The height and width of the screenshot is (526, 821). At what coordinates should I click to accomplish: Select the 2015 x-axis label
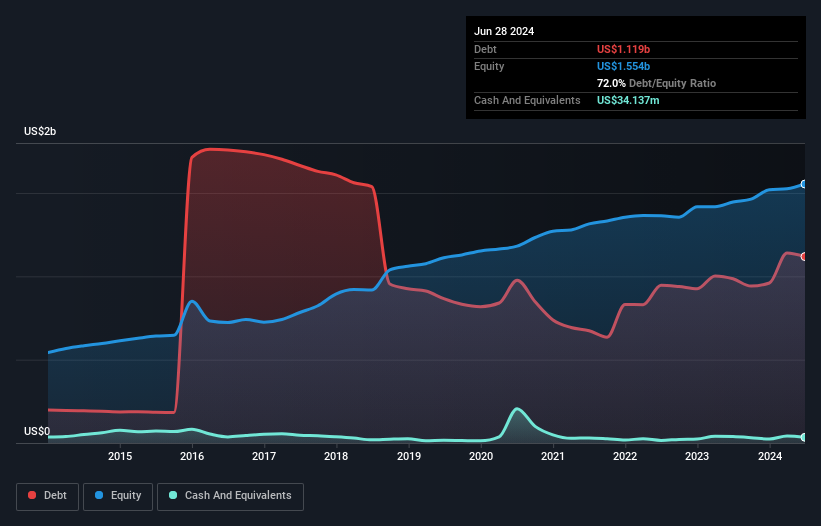[x=120, y=456]
